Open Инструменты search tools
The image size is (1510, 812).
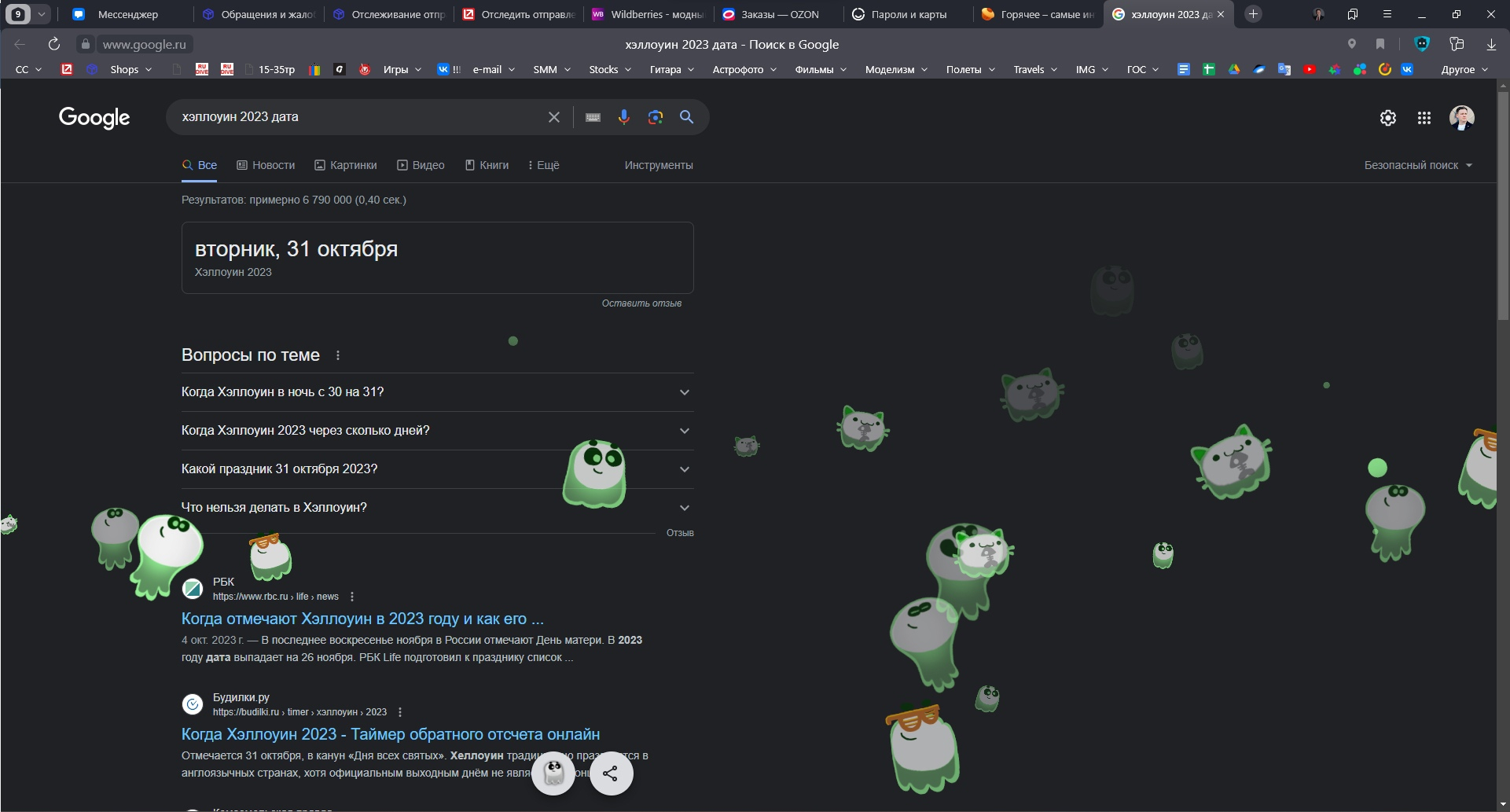659,165
